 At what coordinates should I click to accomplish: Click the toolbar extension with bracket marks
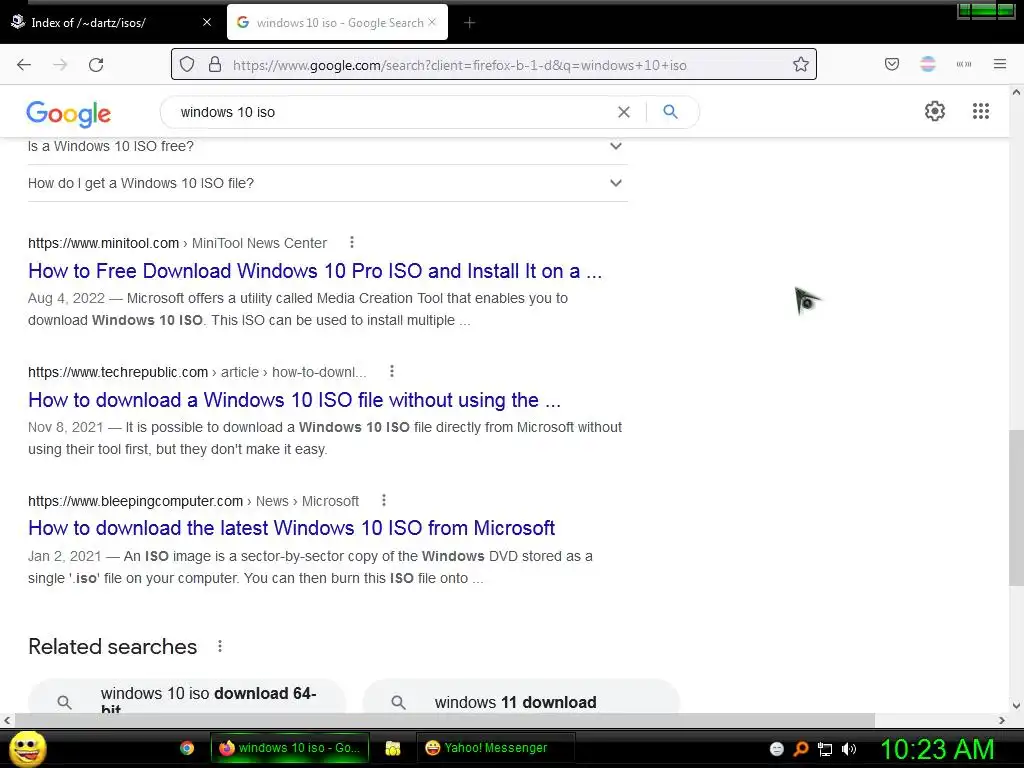click(964, 64)
